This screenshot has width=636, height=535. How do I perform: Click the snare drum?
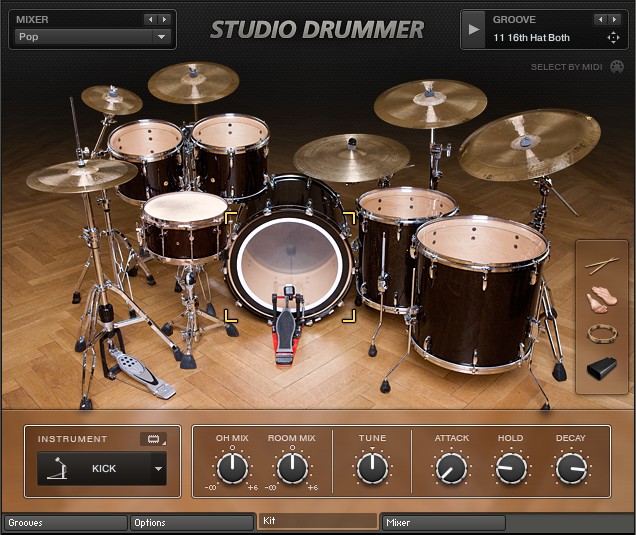point(185,226)
